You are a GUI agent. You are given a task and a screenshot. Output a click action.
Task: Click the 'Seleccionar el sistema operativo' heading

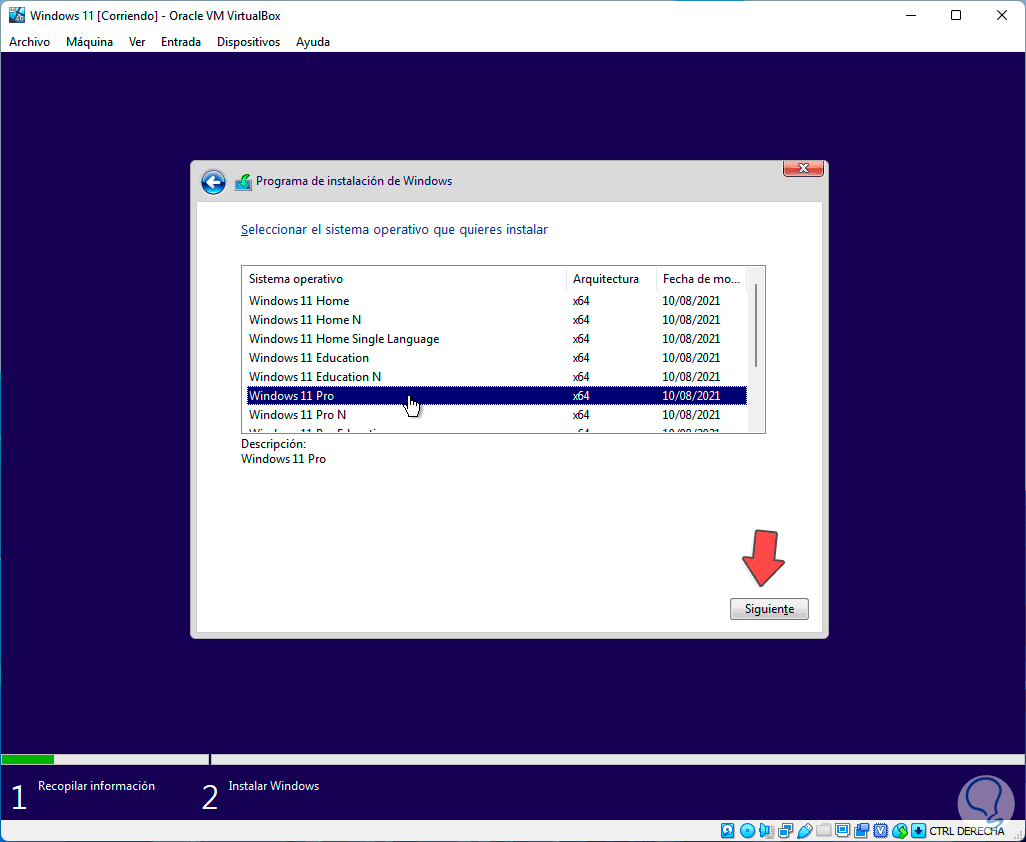pos(394,230)
